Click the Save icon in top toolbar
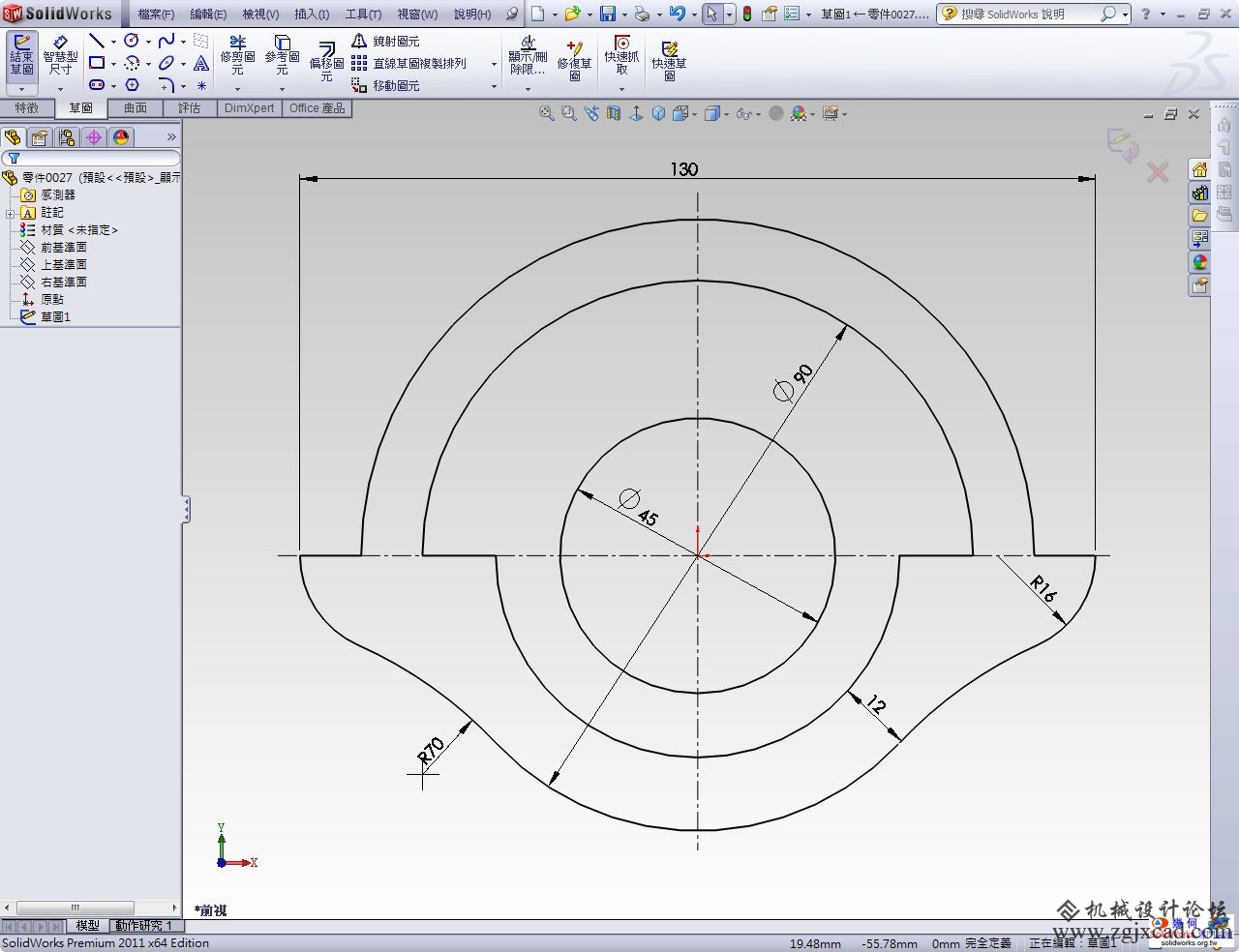Screen dimensions: 1239x952 [x=608, y=14]
